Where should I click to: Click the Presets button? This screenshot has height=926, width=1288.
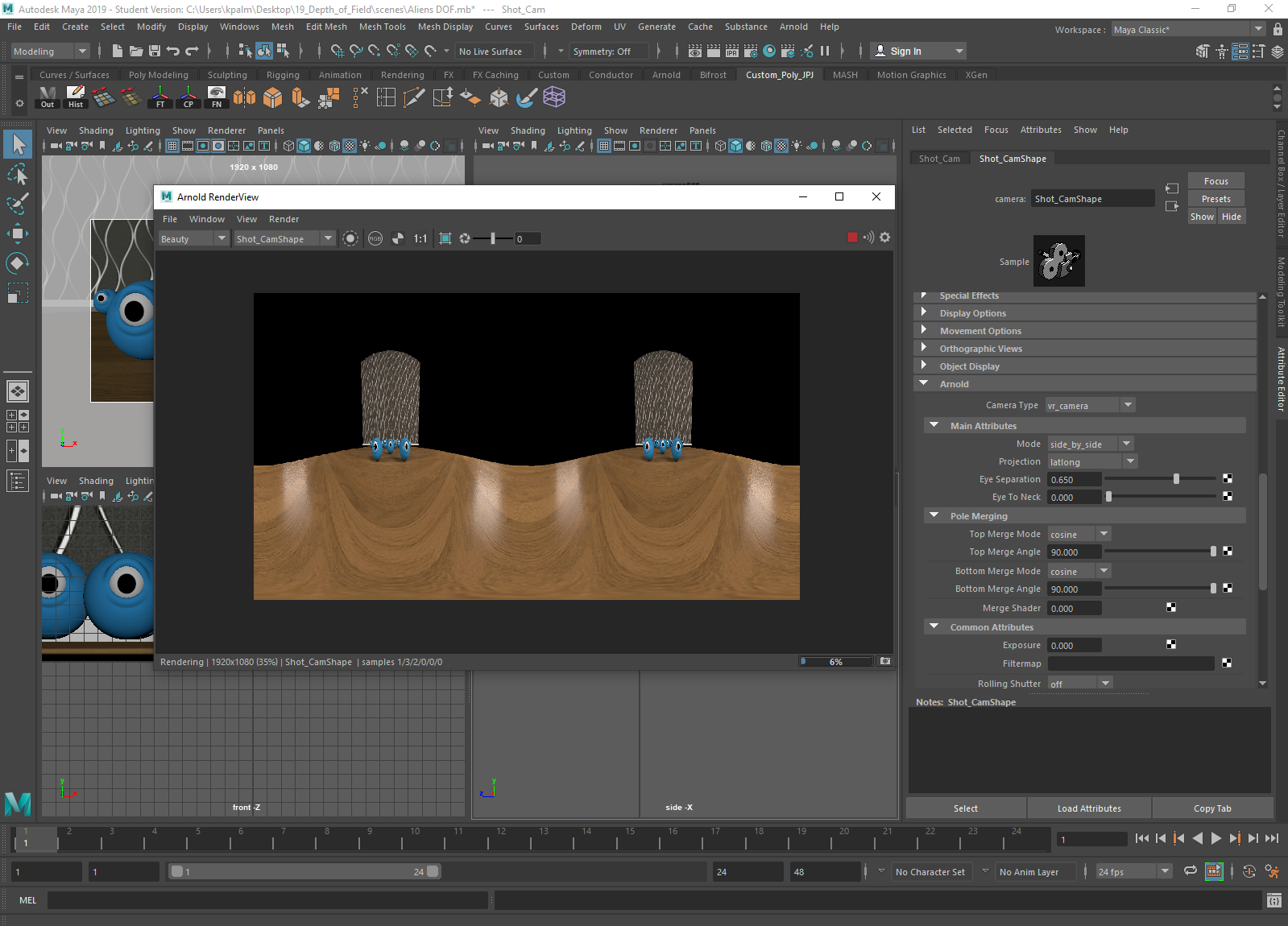click(x=1216, y=199)
